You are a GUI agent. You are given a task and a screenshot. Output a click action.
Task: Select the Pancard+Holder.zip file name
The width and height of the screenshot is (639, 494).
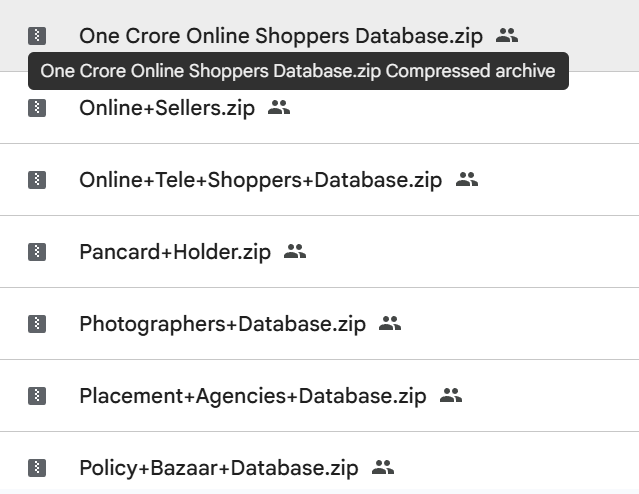(175, 252)
